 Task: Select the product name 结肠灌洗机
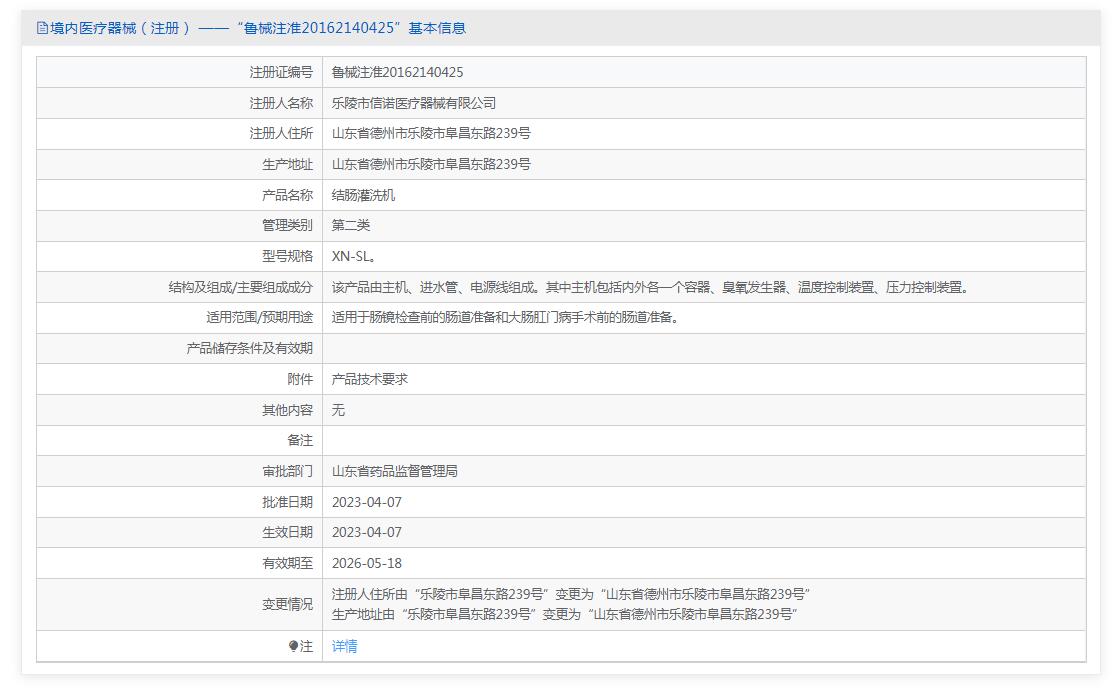pos(363,195)
